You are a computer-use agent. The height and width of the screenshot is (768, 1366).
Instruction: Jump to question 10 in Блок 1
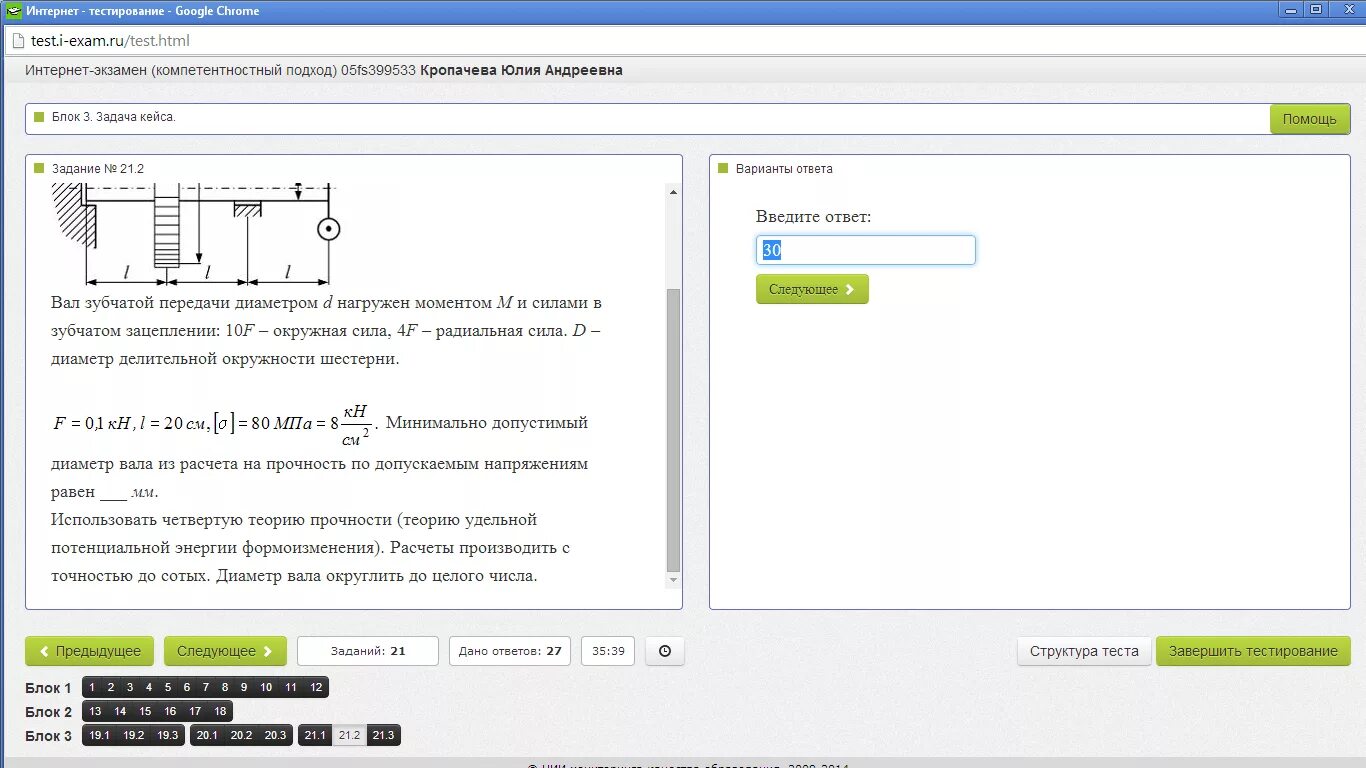coord(266,687)
